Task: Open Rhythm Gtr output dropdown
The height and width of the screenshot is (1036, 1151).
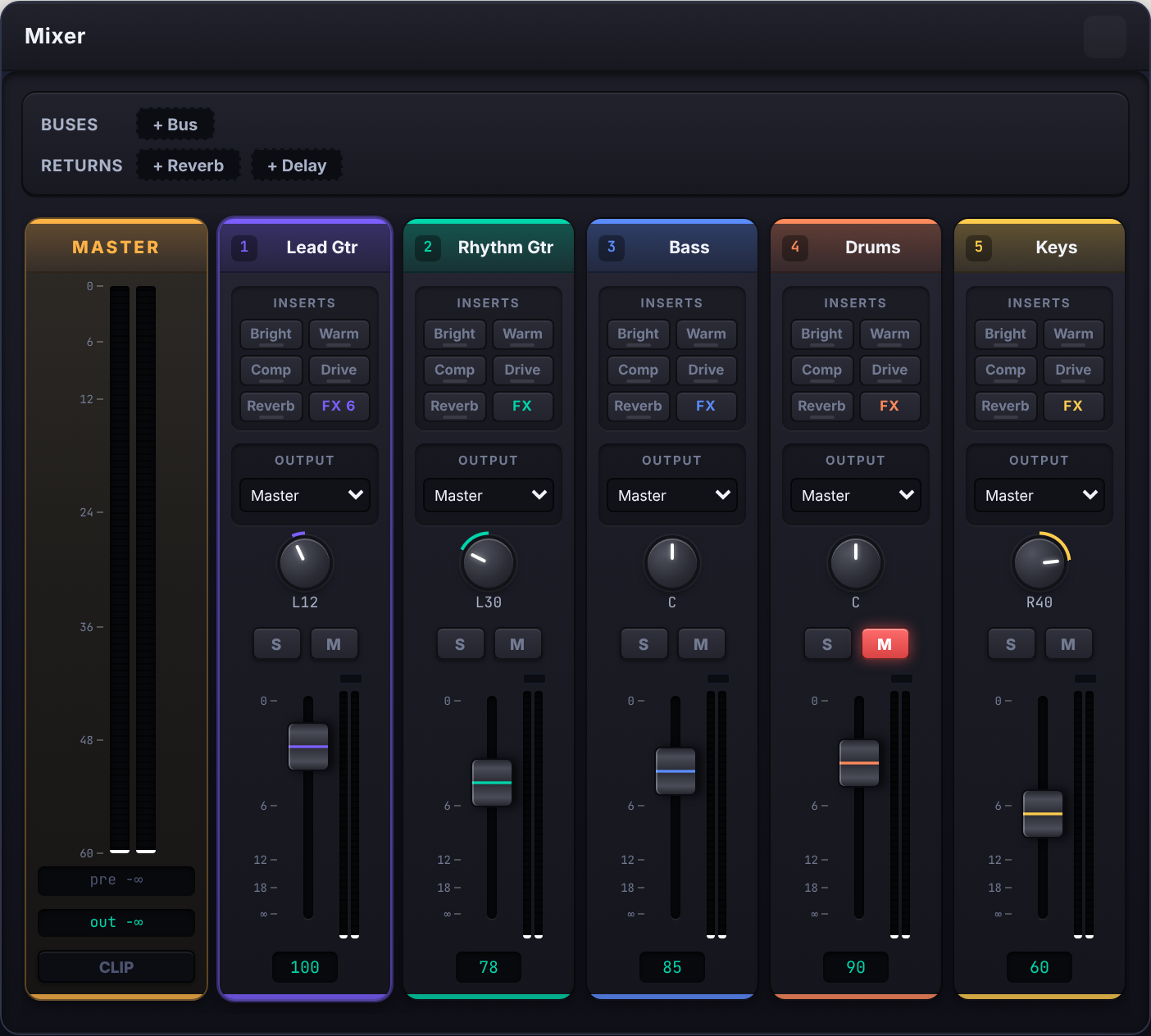Action: click(489, 495)
